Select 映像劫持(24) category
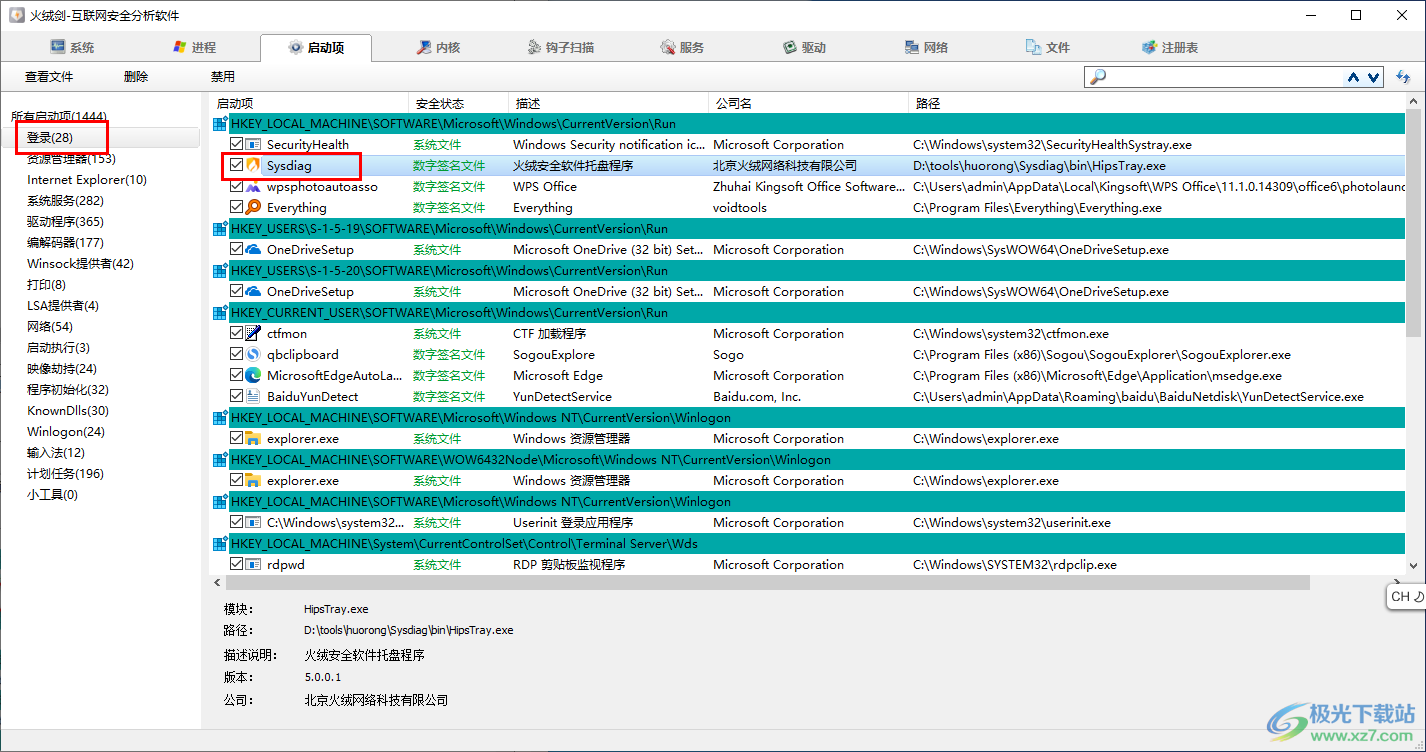Screen dimensions: 1426x752 (62, 369)
